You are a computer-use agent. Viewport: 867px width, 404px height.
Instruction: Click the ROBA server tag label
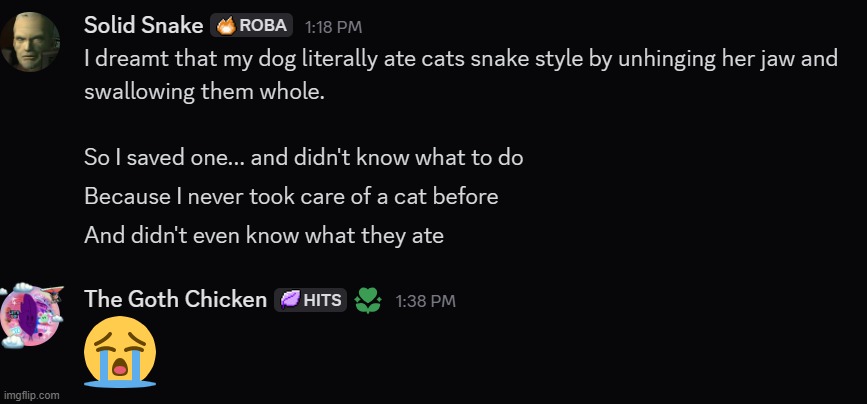[264, 25]
